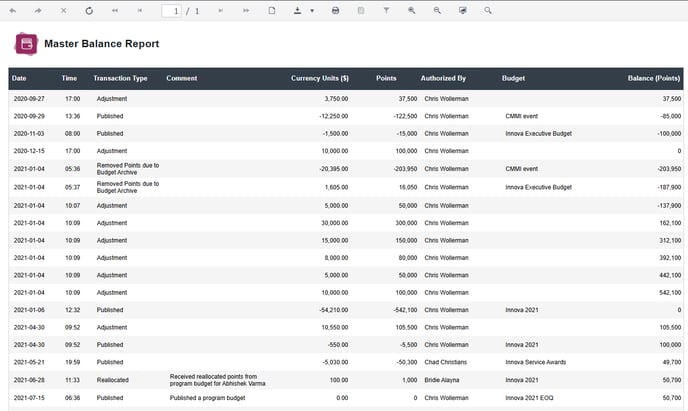Click the export download icon
Screen dimensions: 688x411
[x=297, y=11]
